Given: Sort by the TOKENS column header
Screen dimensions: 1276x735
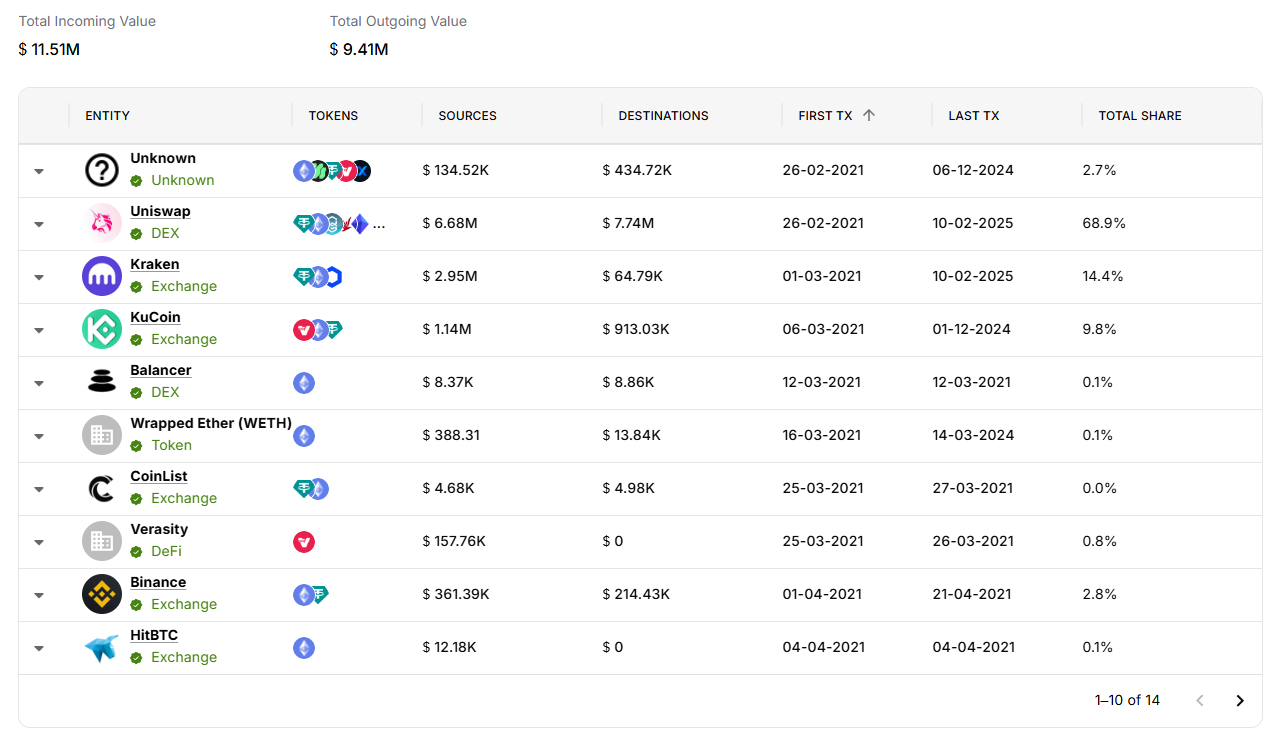Looking at the screenshot, I should point(333,116).
